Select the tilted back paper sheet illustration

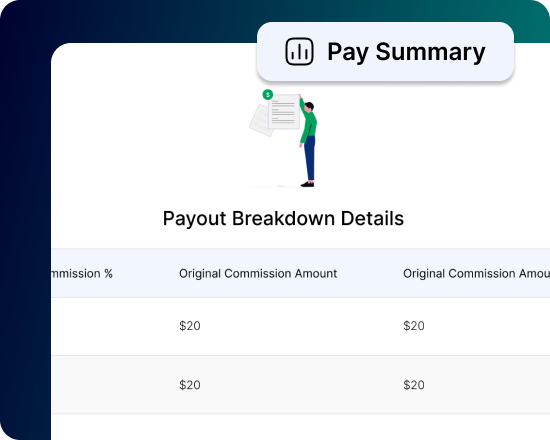pos(260,120)
